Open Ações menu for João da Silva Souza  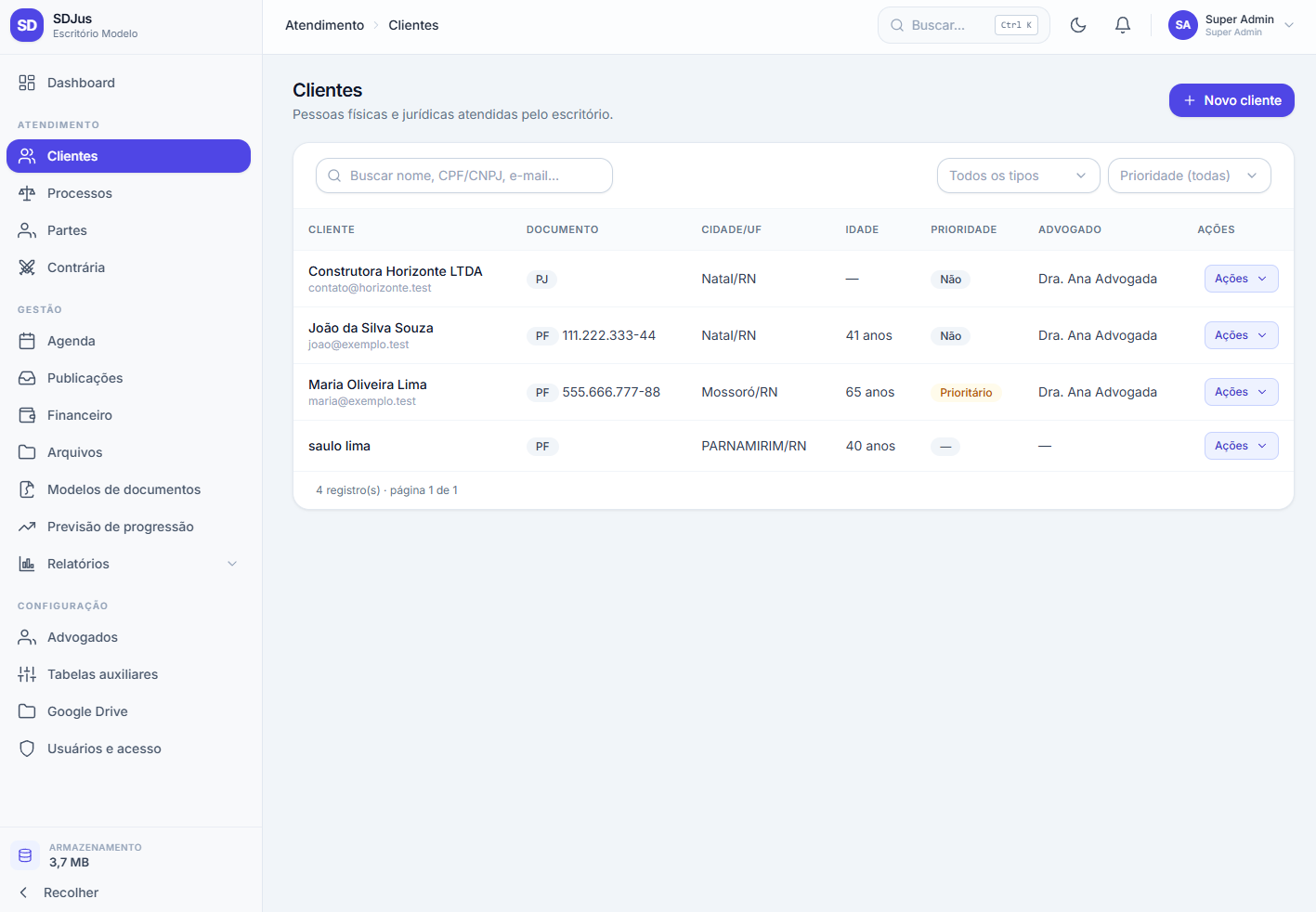(x=1241, y=335)
